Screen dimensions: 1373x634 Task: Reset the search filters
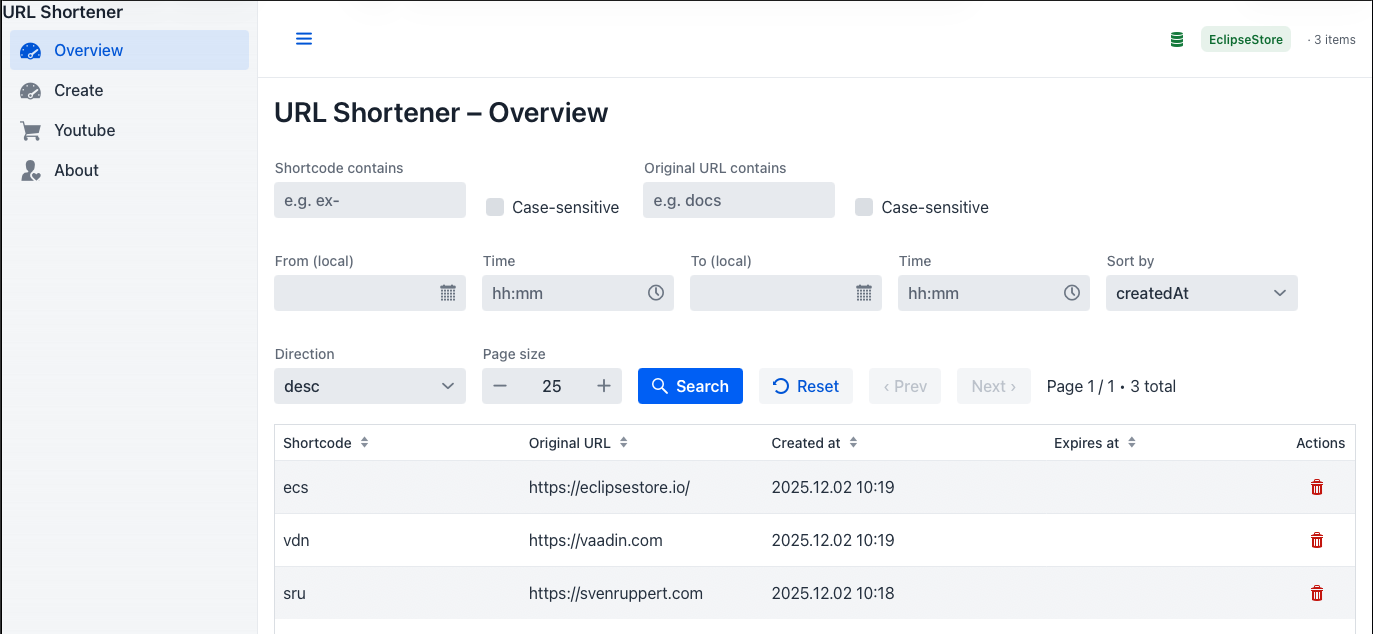(x=805, y=385)
